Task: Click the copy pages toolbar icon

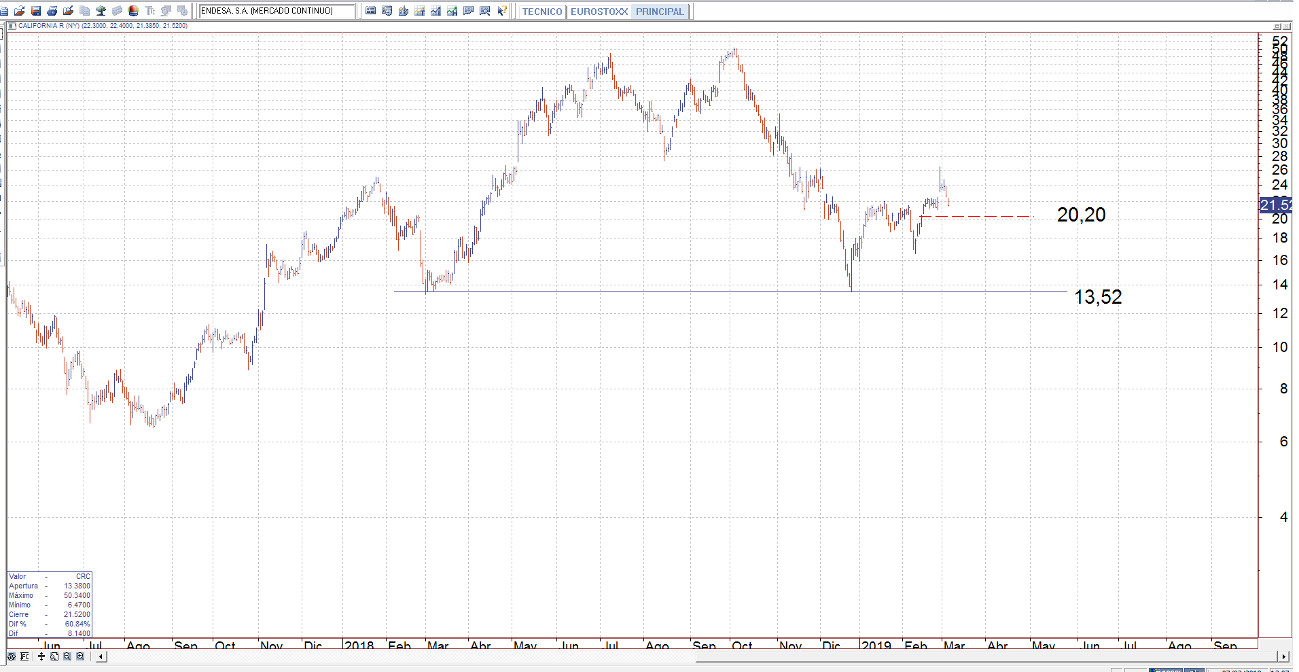Action: coord(84,11)
